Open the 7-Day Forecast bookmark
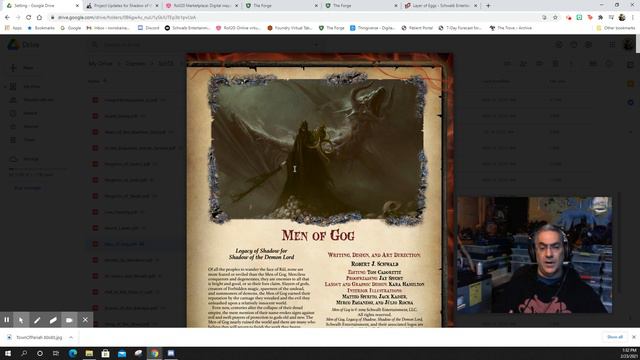 [460, 28]
